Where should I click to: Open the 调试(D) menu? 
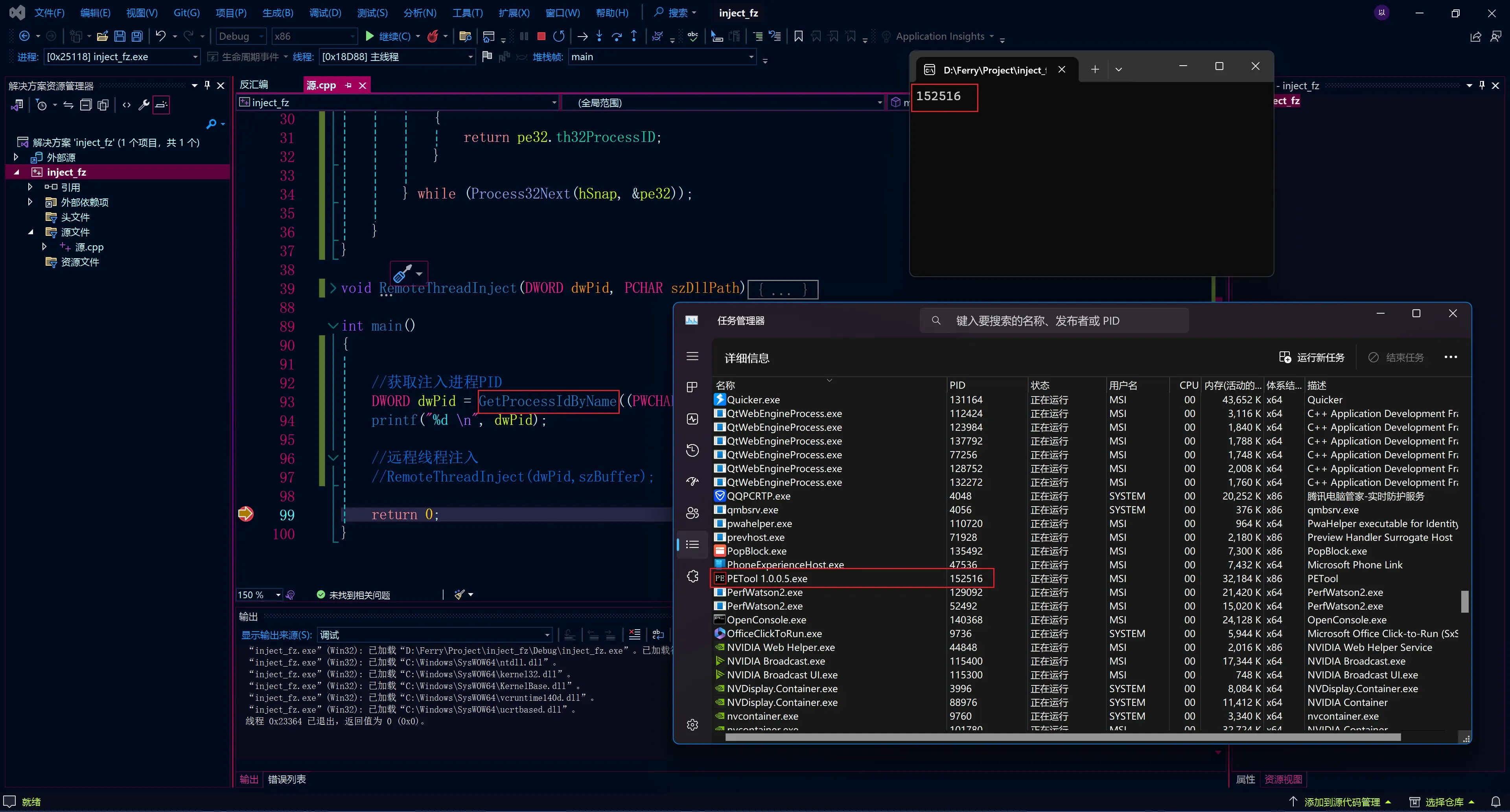pos(325,13)
